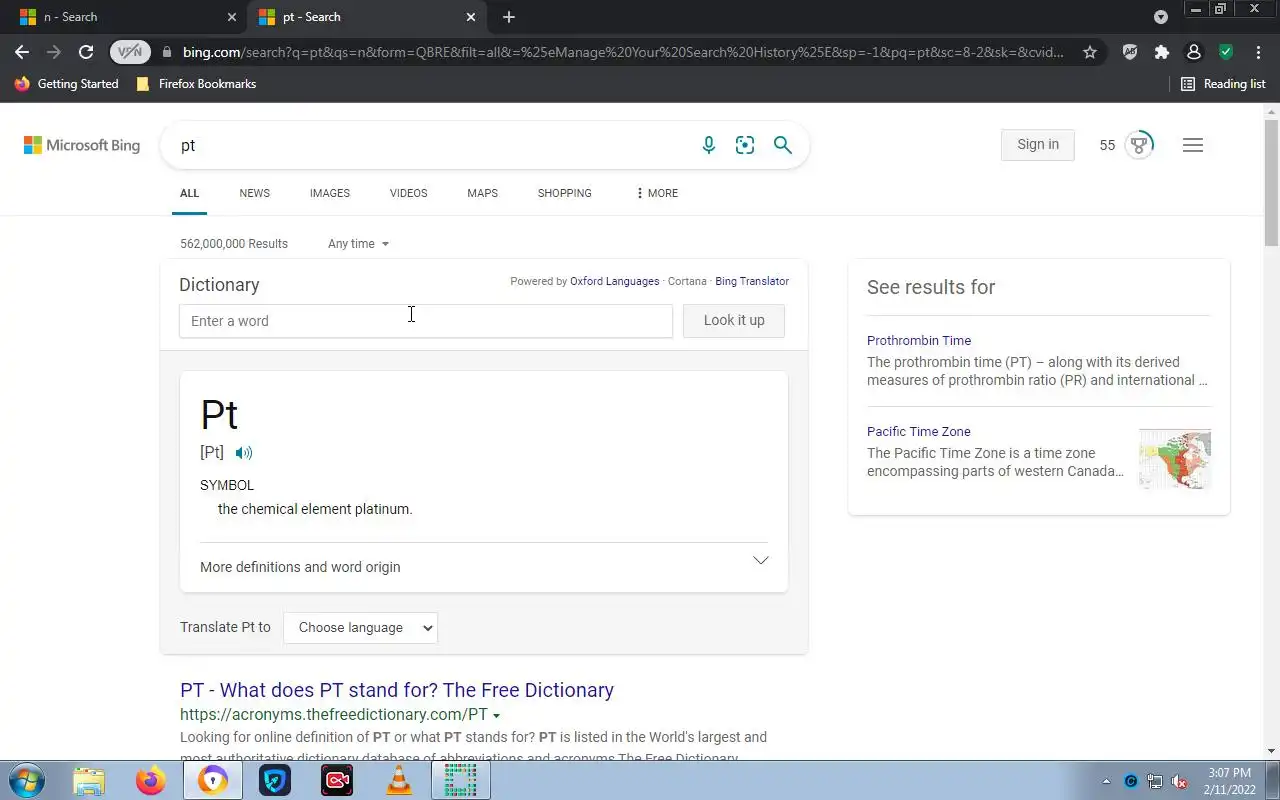Expand the thefreedictionary URL dropdown arrow
The width and height of the screenshot is (1280, 800).
[x=496, y=716]
